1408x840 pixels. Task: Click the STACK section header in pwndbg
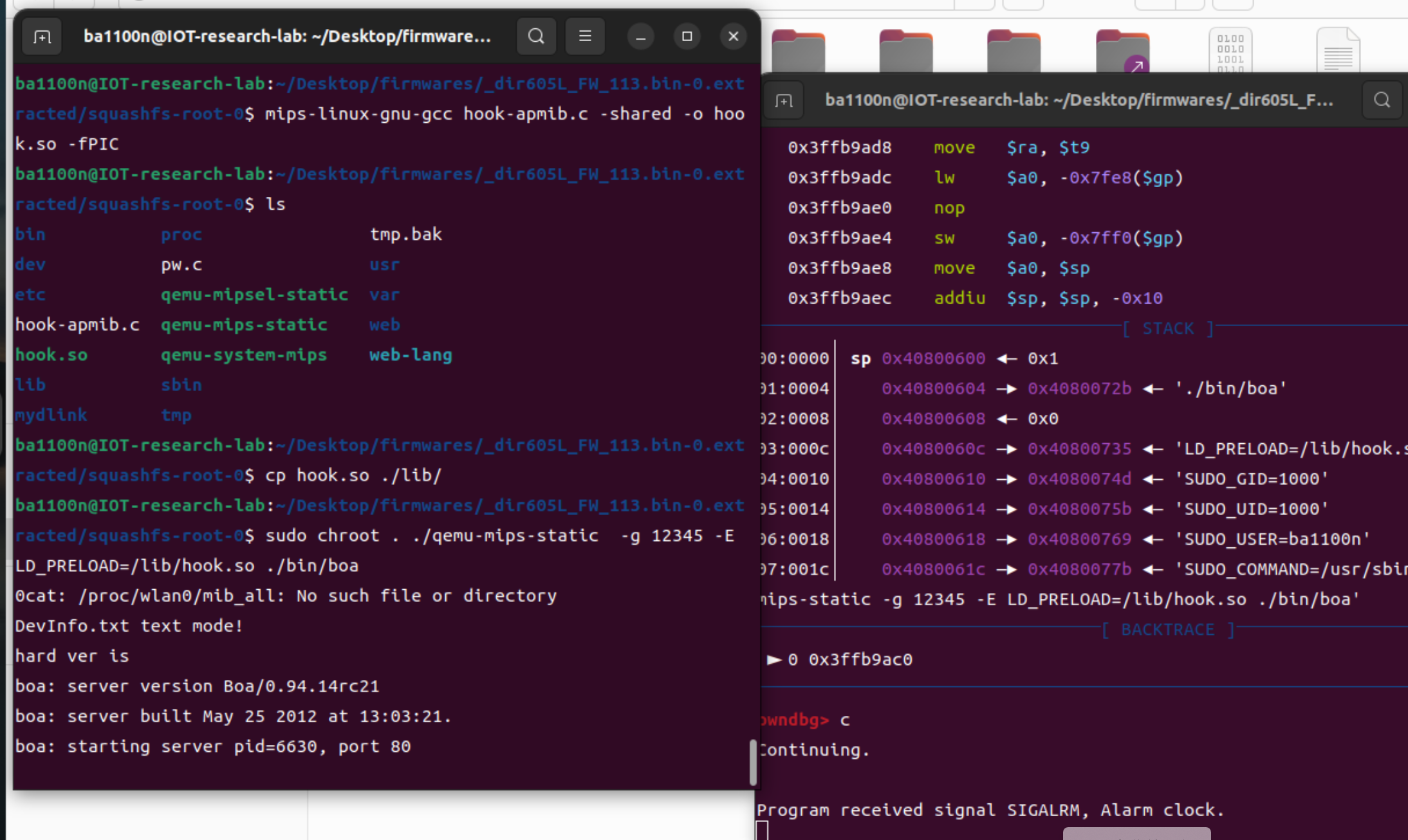tap(1167, 329)
